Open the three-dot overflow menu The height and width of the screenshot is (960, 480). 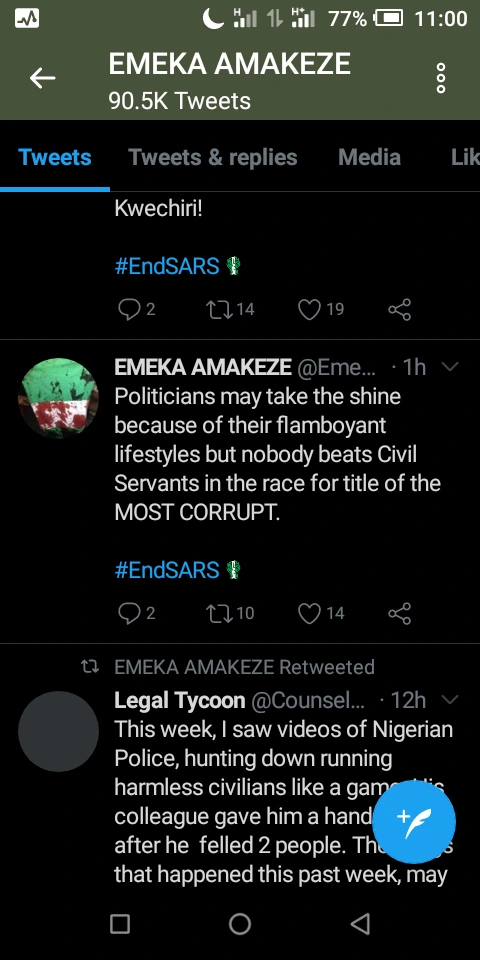pos(440,78)
